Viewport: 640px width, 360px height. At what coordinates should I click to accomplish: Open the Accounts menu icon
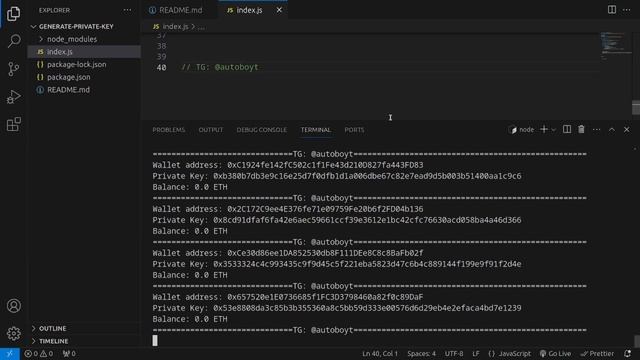click(x=13, y=306)
